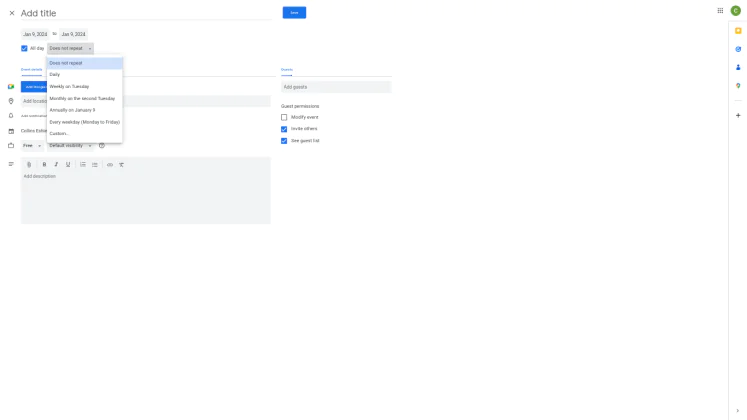Close the event editor with the X icon
The height and width of the screenshot is (420, 747).
point(12,13)
